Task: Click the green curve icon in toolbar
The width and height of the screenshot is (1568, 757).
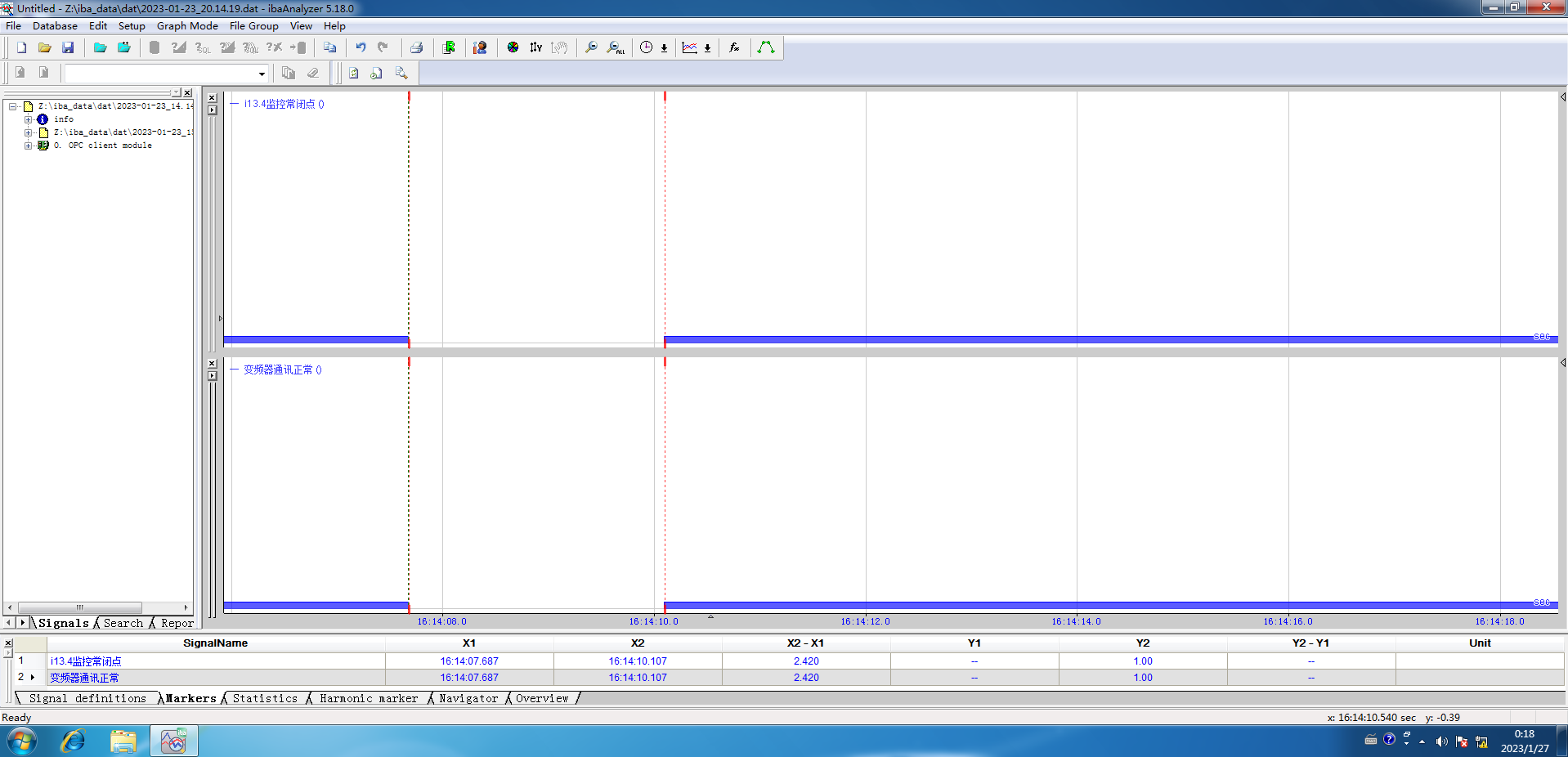Action: point(766,48)
